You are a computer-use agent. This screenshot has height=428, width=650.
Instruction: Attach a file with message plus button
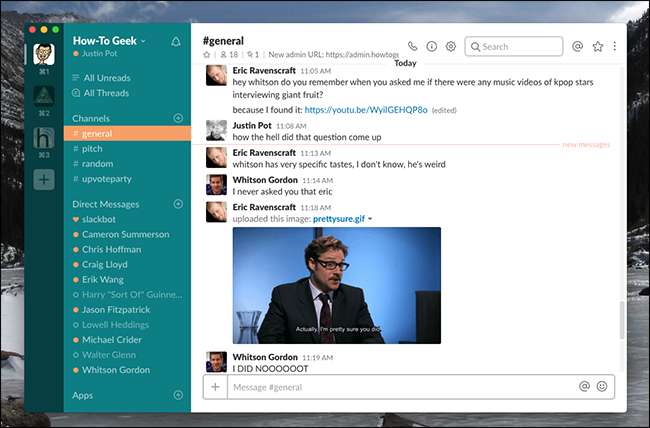click(x=215, y=387)
